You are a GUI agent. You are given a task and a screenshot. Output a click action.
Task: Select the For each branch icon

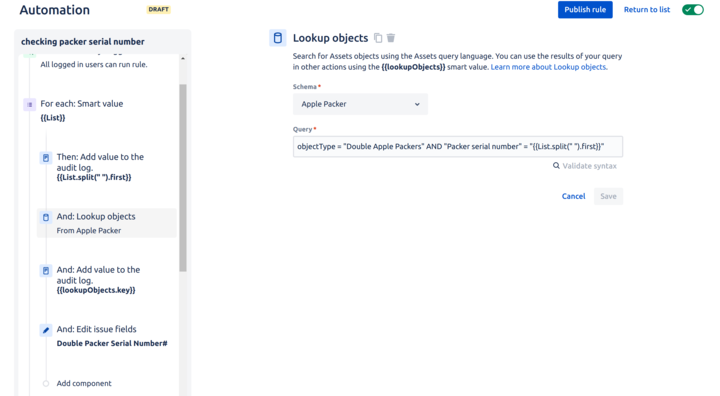click(x=29, y=105)
